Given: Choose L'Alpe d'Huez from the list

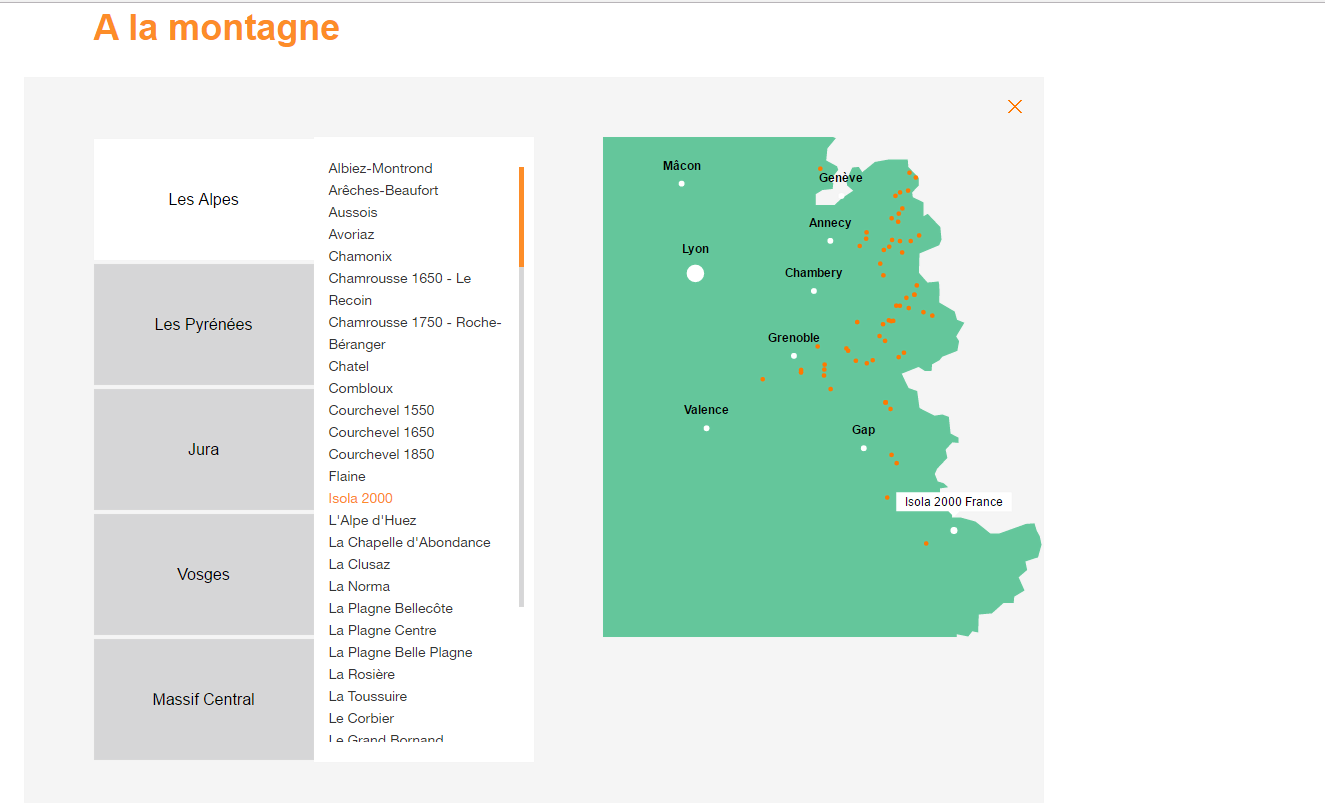Looking at the screenshot, I should 372,521.
